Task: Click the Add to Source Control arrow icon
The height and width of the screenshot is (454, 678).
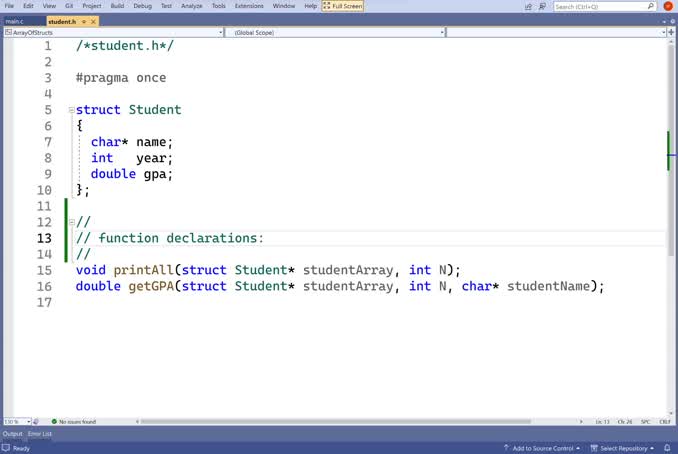Action: (507, 448)
